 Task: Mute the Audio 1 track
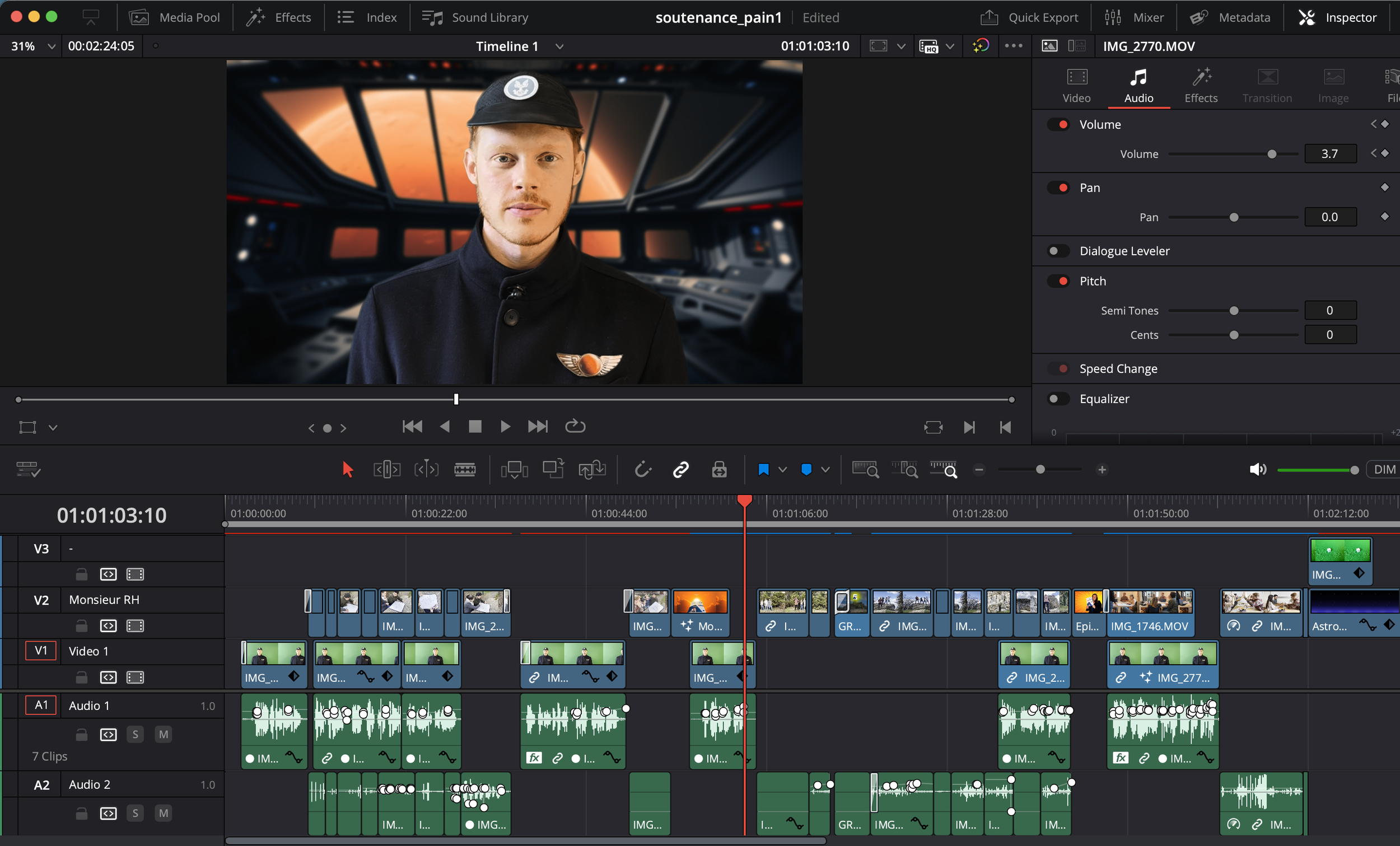(164, 734)
